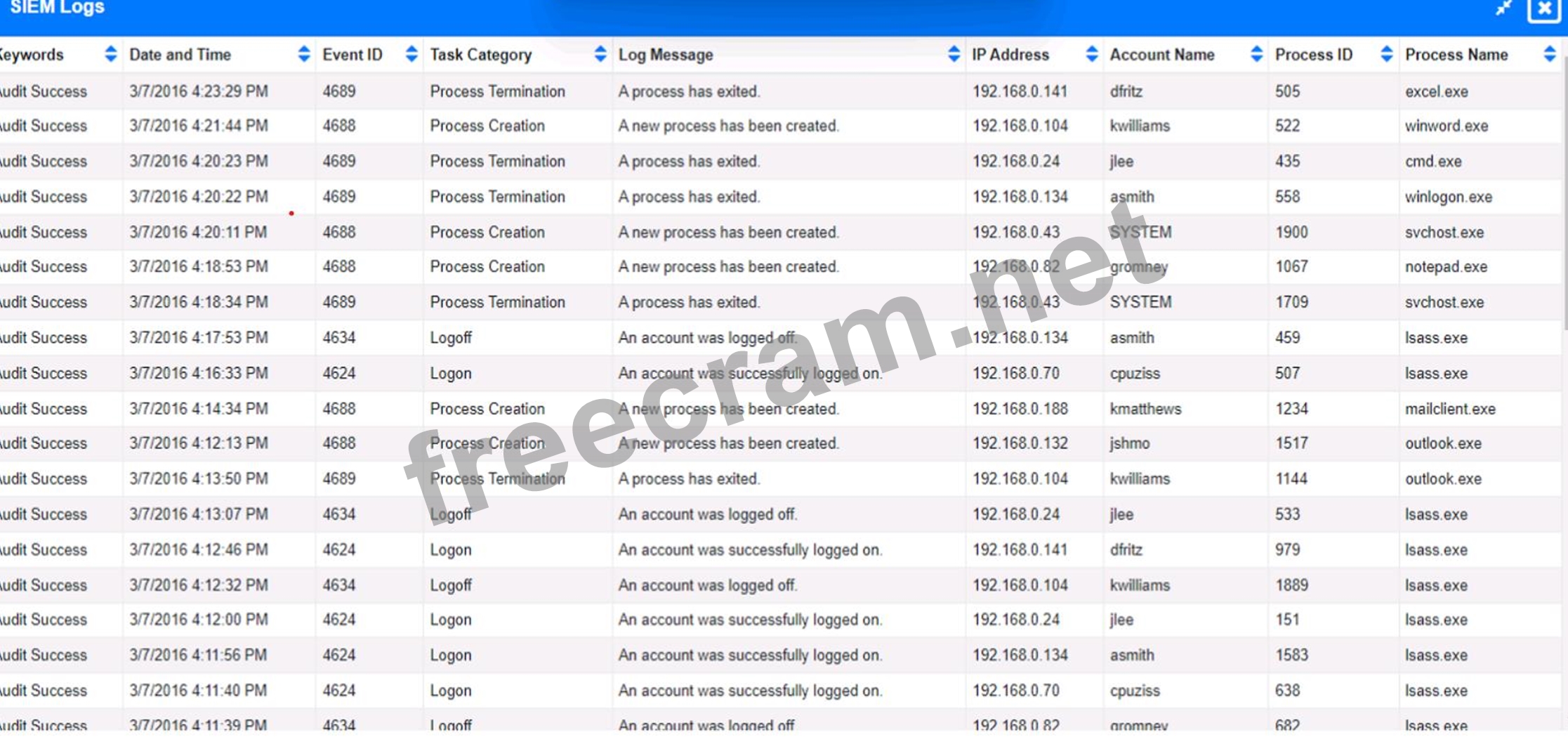1568x737 pixels.
Task: Sort logs by Date and Time arrows
Action: [303, 54]
